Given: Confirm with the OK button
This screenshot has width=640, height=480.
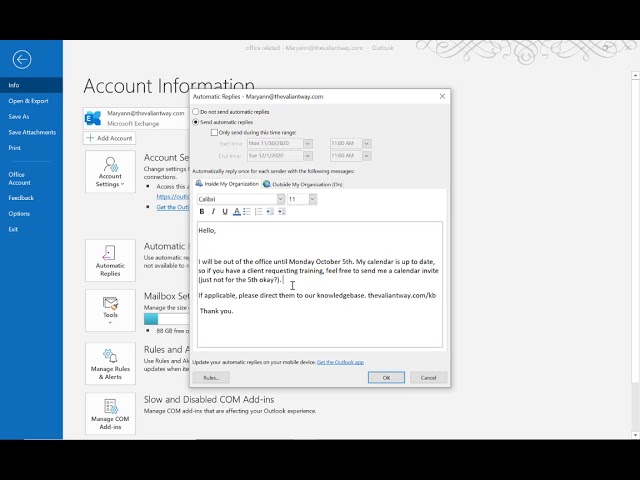Looking at the screenshot, I should (x=386, y=378).
